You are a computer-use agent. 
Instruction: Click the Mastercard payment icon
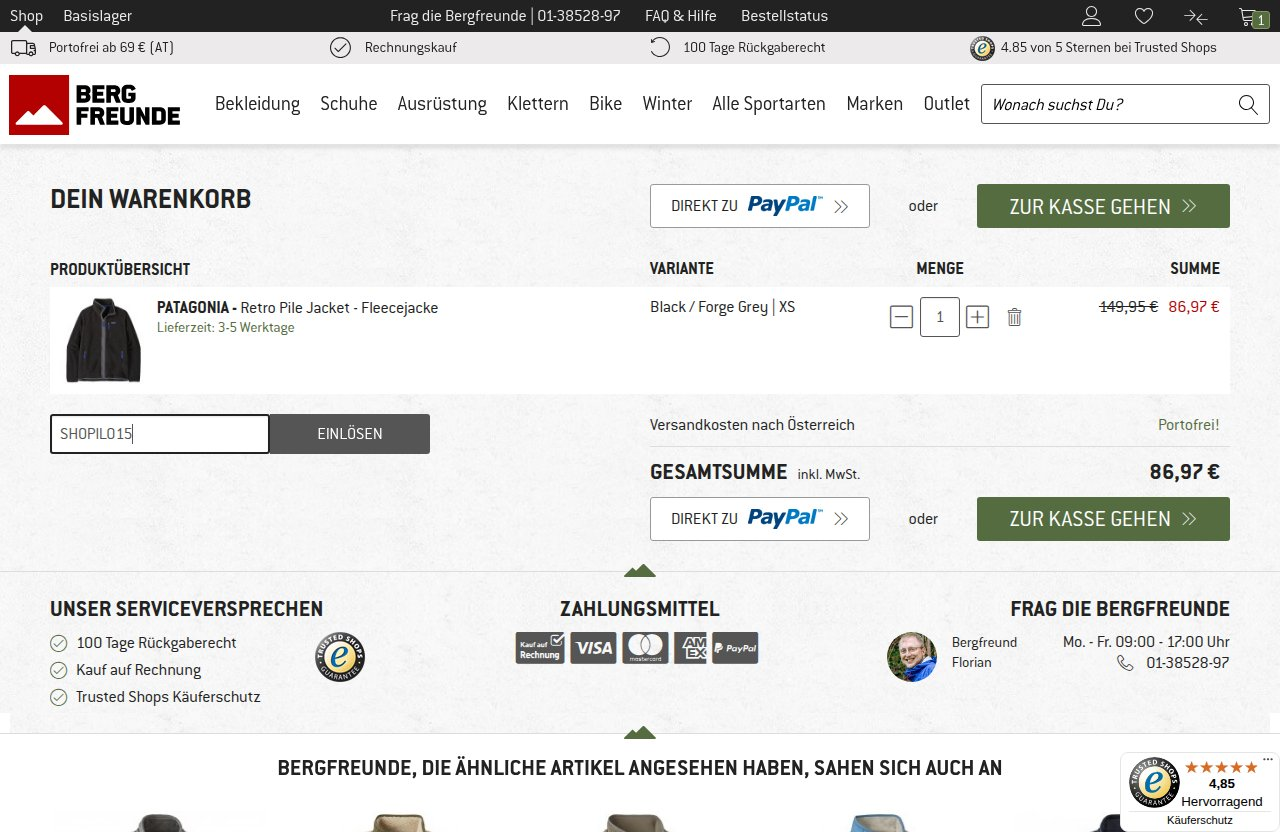pos(645,648)
